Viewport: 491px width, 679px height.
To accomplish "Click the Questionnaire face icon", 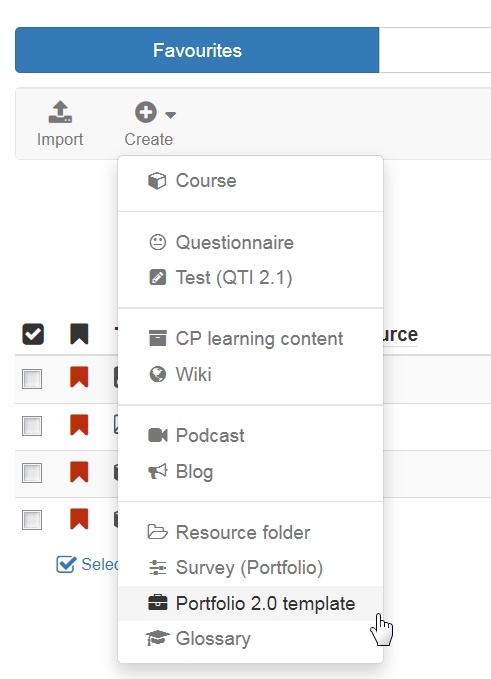I will point(157,242).
